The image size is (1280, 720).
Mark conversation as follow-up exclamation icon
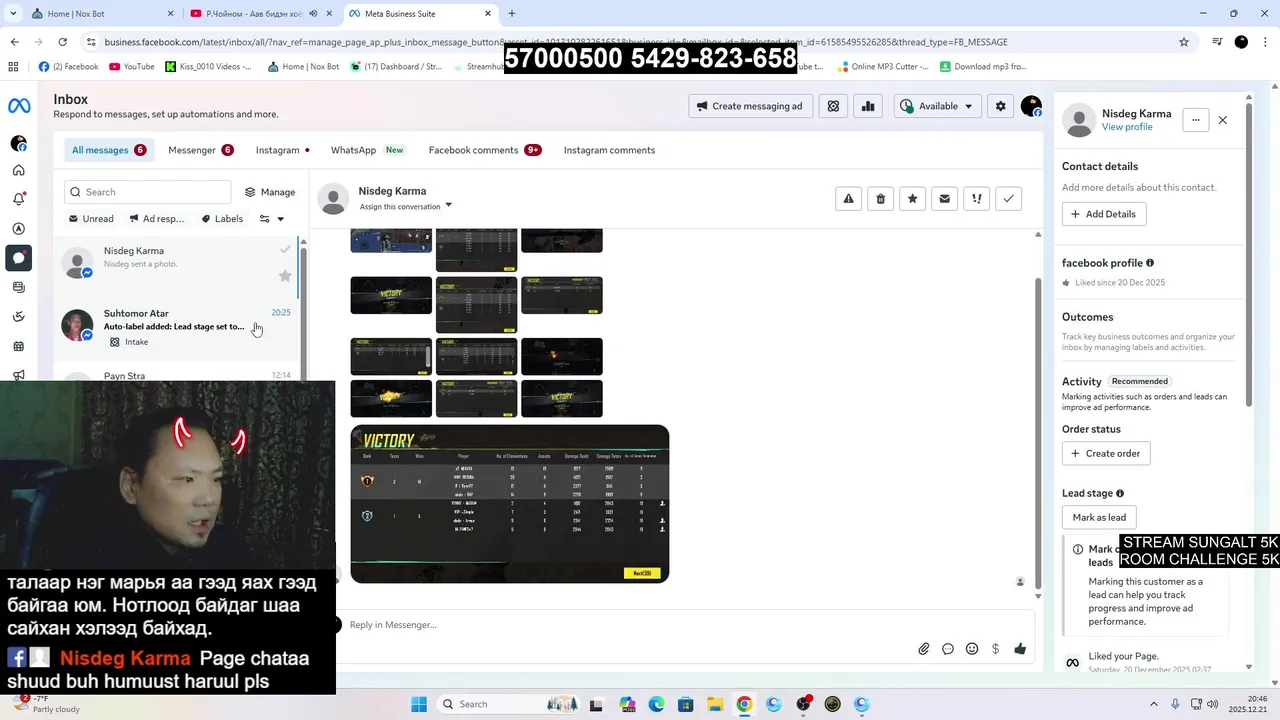[x=976, y=199]
